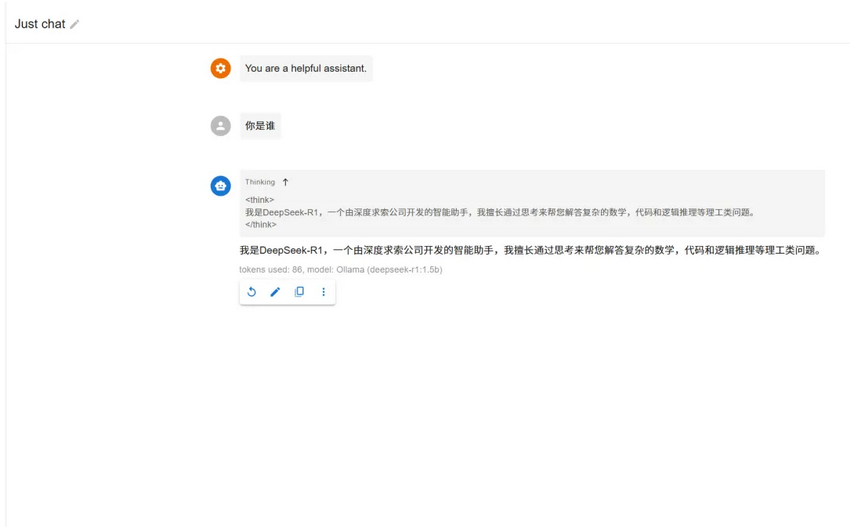Click the orange system prompt gear avatar

(220, 68)
